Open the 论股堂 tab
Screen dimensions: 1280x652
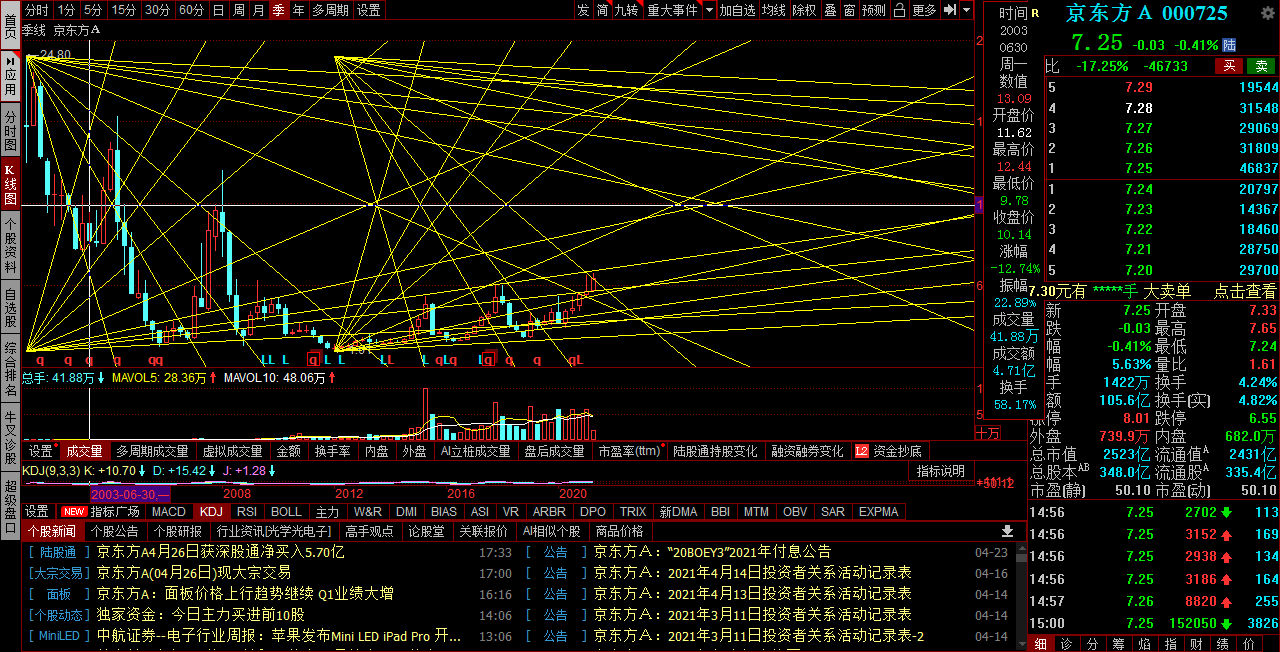pos(425,531)
